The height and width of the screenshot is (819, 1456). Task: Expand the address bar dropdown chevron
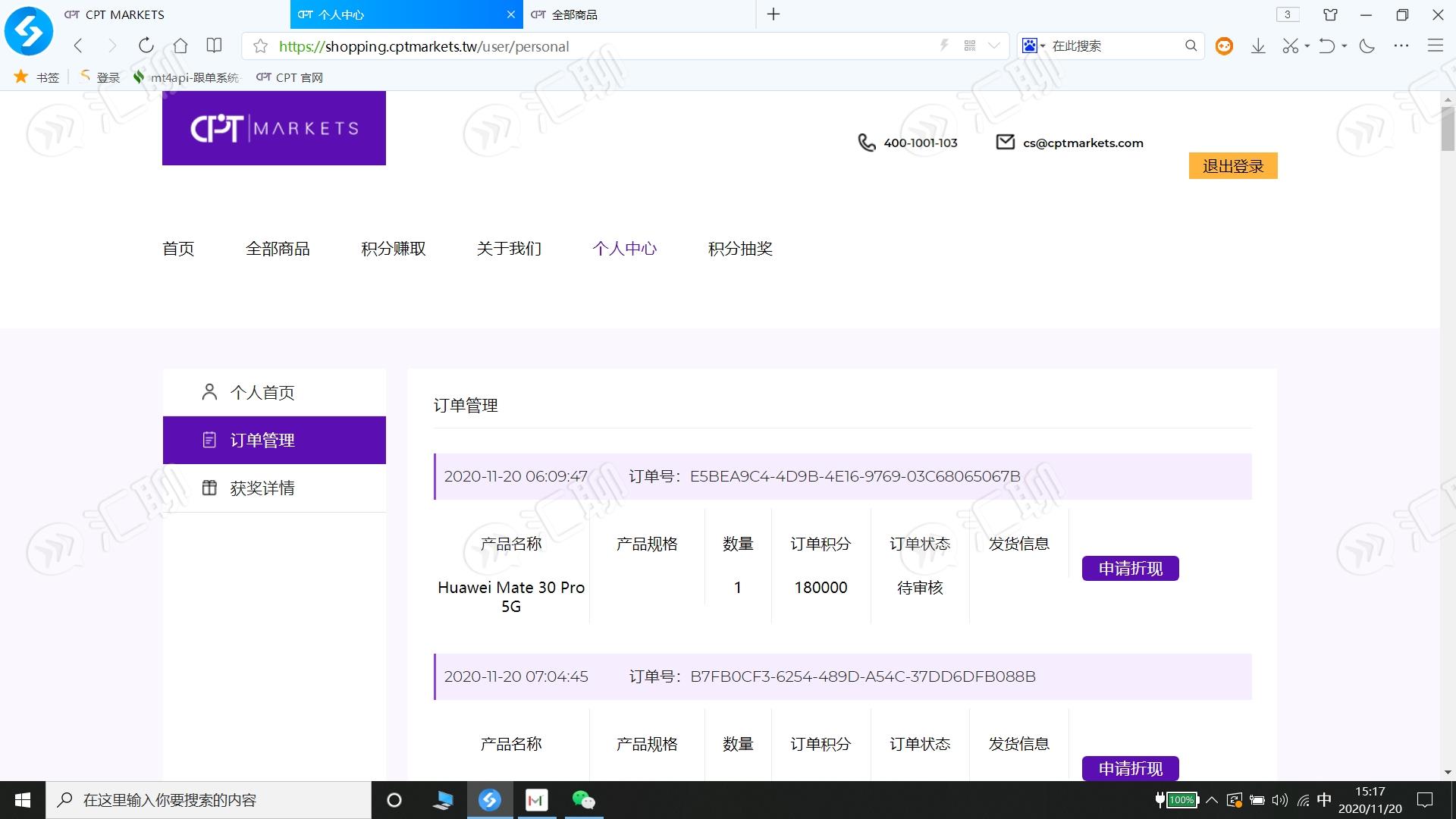[994, 46]
